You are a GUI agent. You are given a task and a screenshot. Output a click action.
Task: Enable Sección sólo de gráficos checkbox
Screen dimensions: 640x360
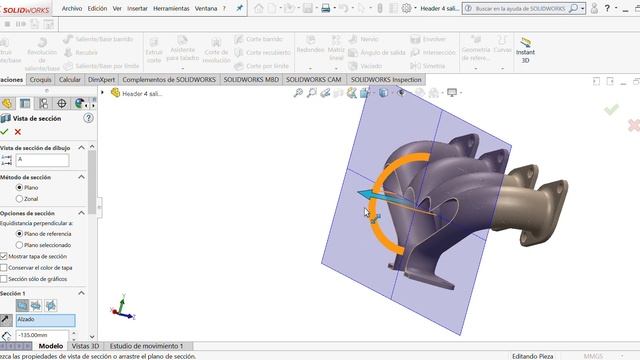click(4, 279)
